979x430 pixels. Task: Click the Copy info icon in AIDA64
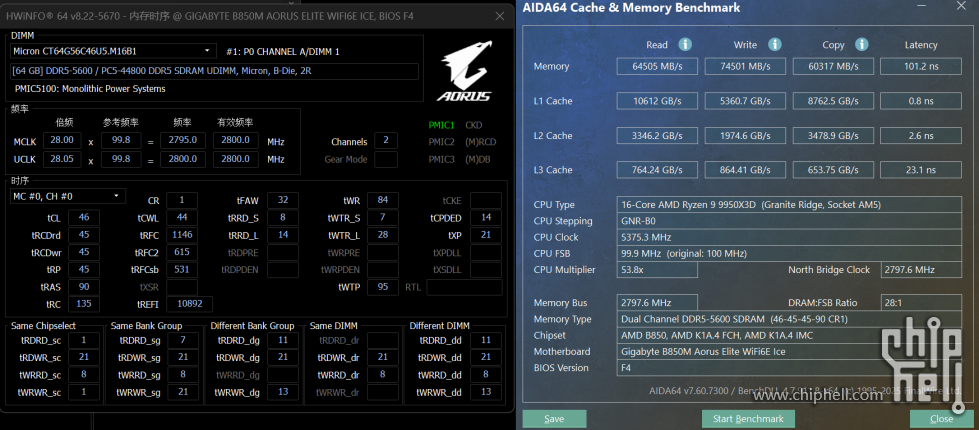point(862,44)
